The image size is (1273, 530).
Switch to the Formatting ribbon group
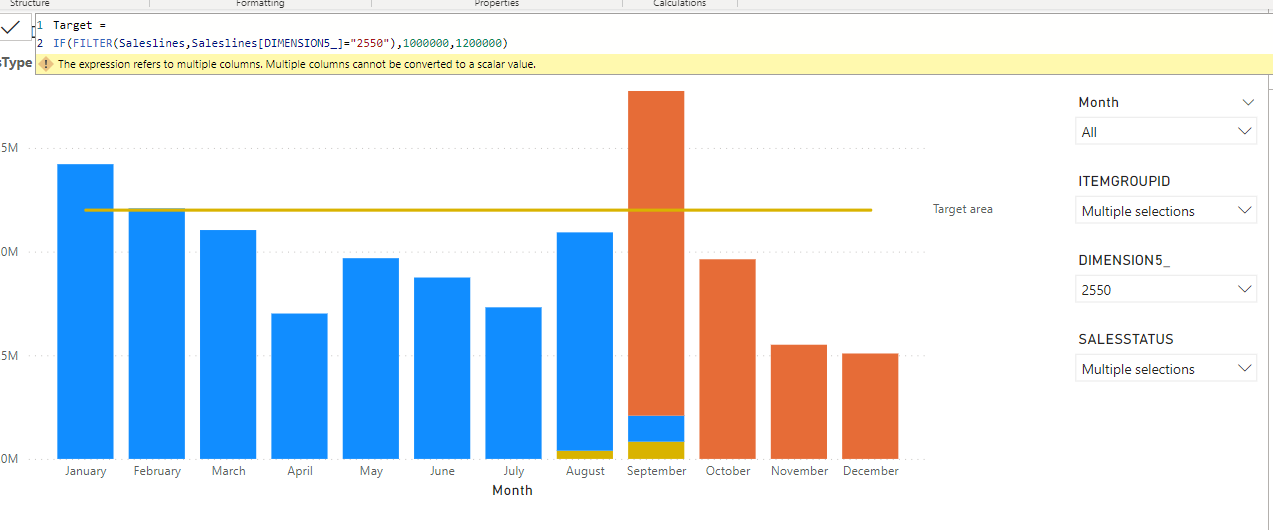(x=260, y=4)
